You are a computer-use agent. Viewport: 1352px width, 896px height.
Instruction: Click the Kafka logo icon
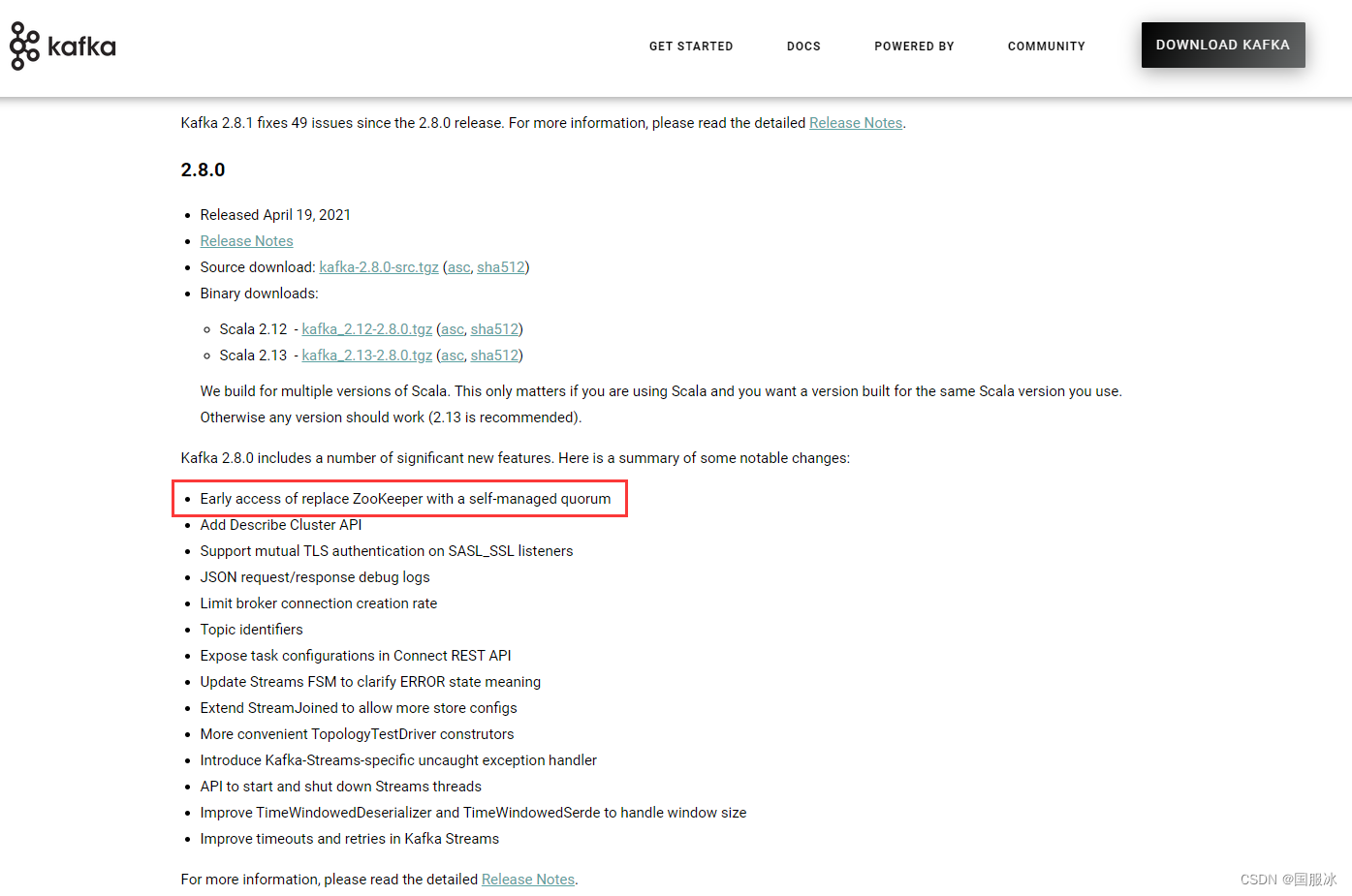[62, 46]
